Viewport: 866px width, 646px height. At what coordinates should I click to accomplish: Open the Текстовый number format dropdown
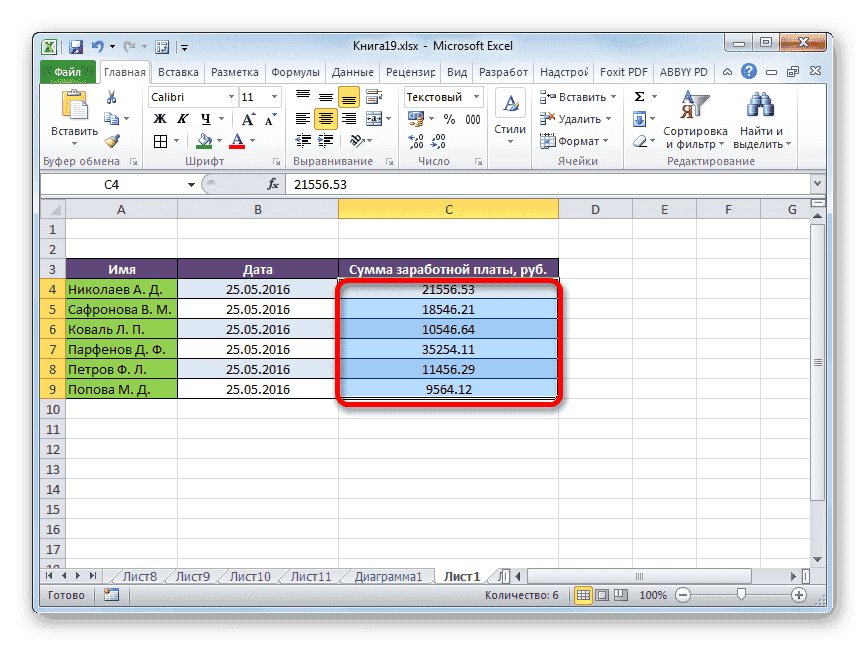point(476,96)
